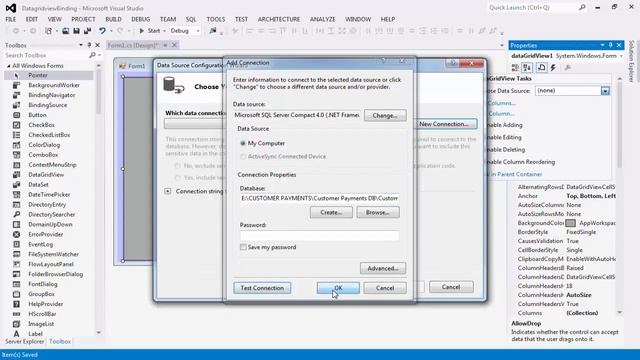This screenshot has width=640, height=360.
Task: Open the Start button dropdown arrow
Action: tap(164, 31)
